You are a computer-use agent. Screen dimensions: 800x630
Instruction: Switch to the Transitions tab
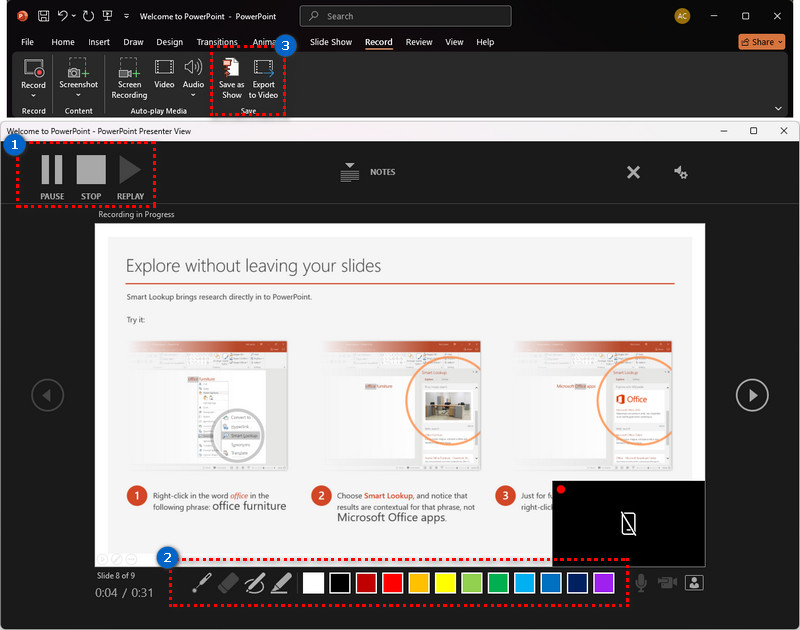pos(217,42)
